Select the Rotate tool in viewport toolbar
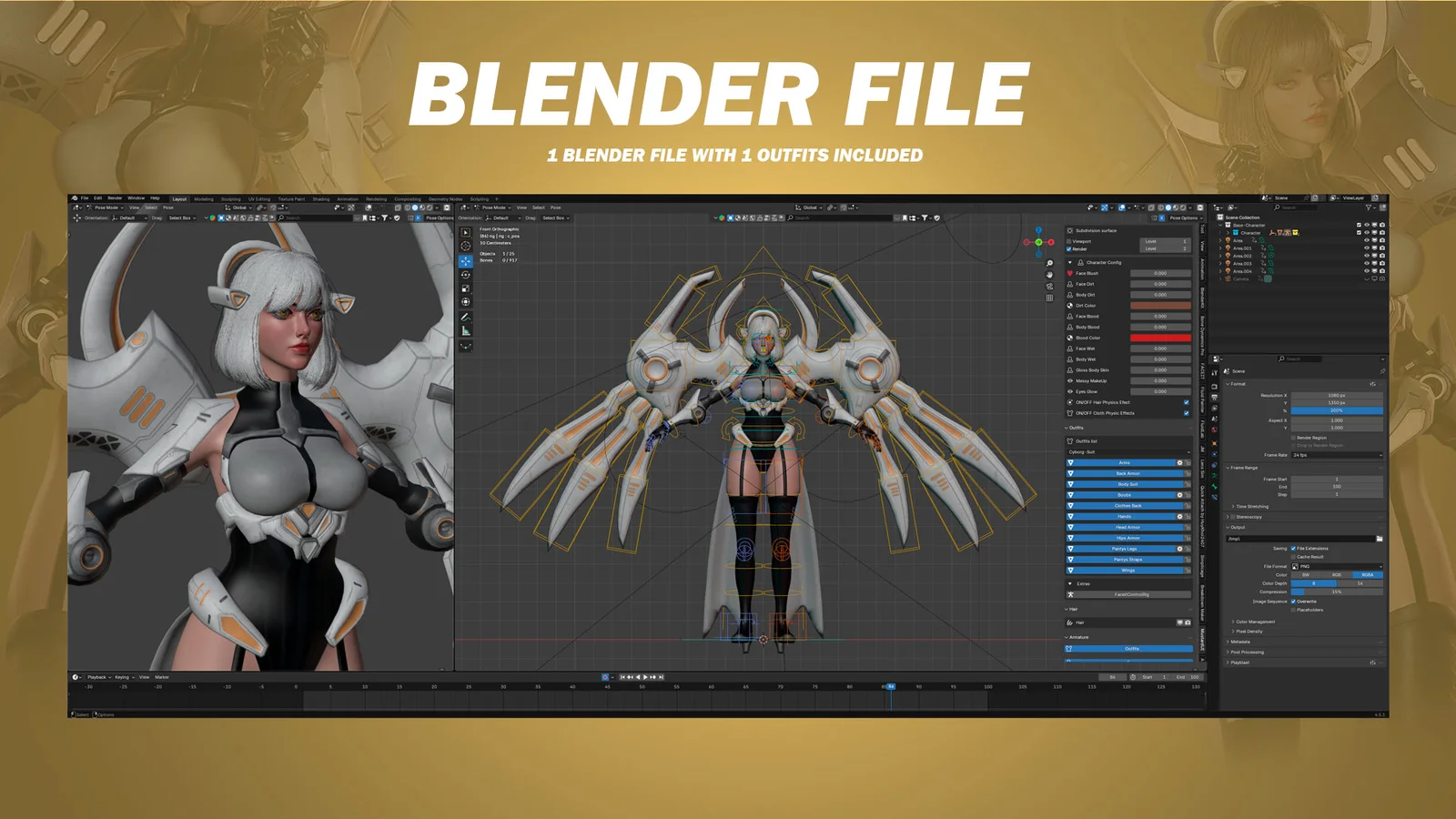The image size is (1456, 819). pyautogui.click(x=466, y=275)
